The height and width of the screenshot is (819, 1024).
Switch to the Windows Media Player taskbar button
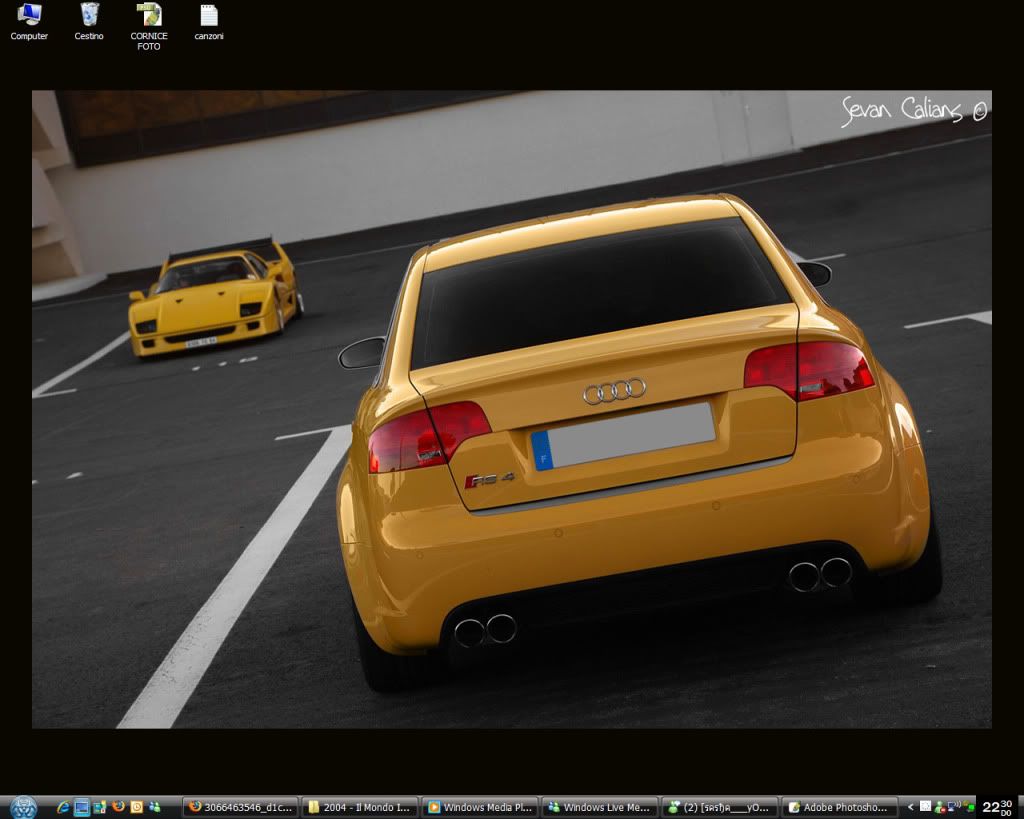[480, 807]
